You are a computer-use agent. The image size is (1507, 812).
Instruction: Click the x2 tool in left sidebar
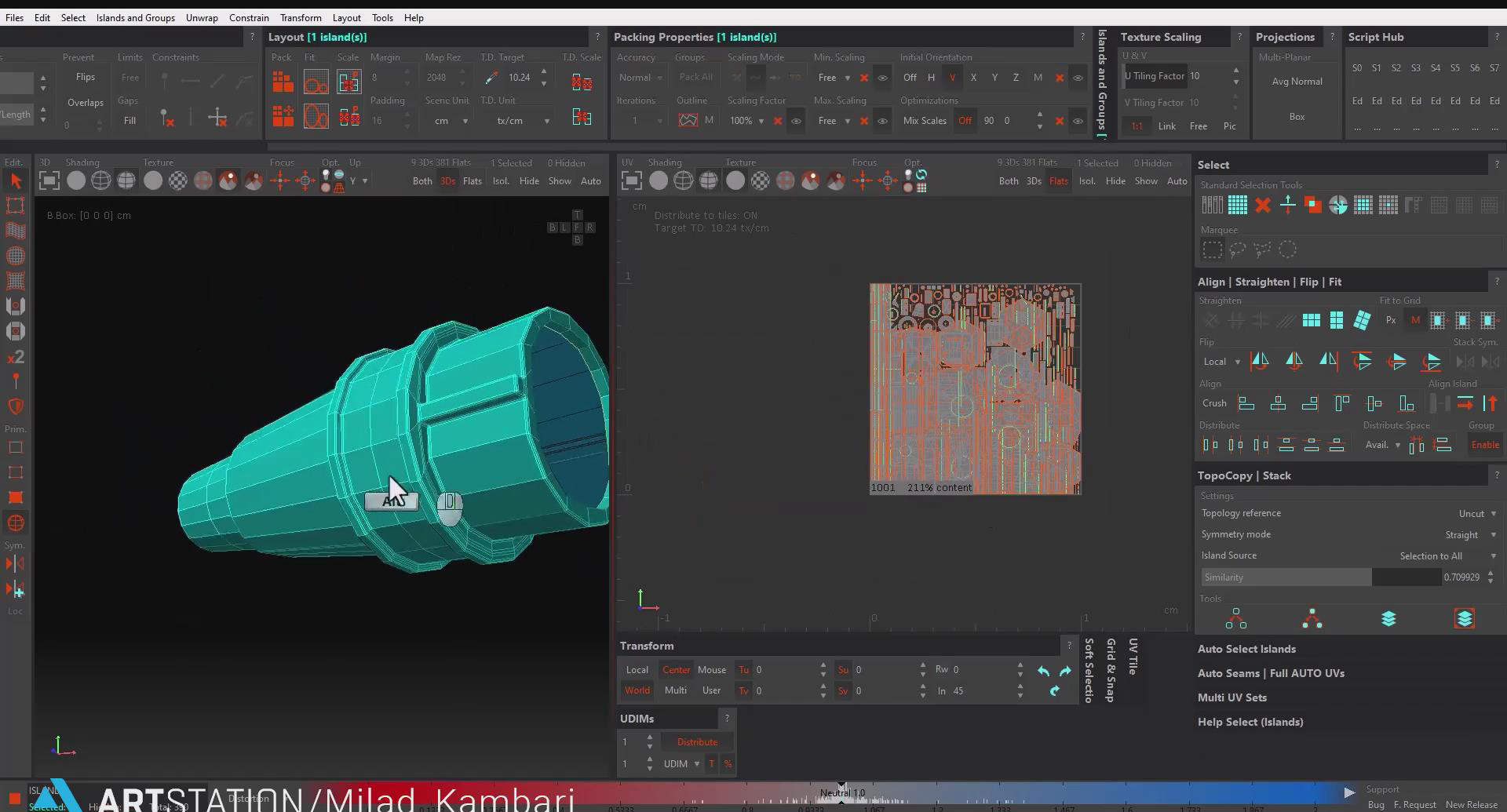pyautogui.click(x=16, y=357)
